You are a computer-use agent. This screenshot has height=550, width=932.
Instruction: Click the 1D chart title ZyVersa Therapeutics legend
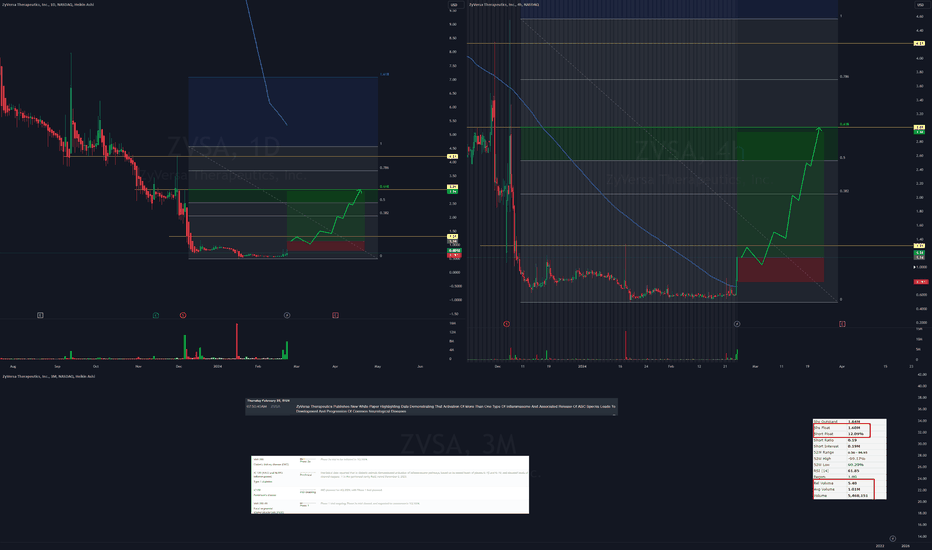pyautogui.click(x=48, y=5)
